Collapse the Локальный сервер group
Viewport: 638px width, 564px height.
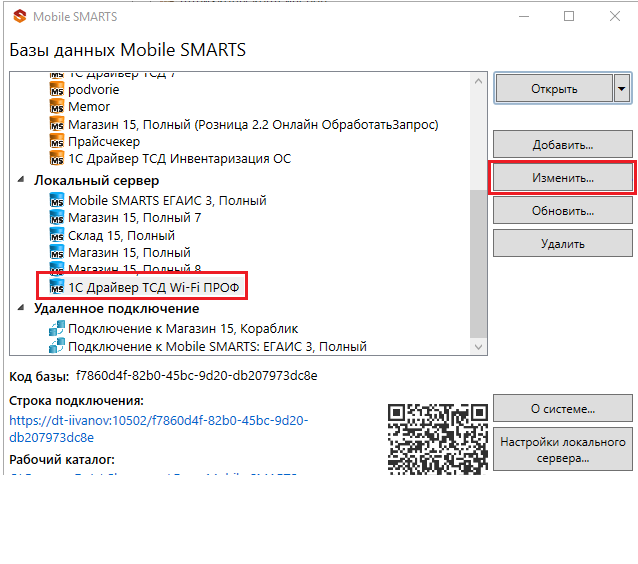point(21,179)
